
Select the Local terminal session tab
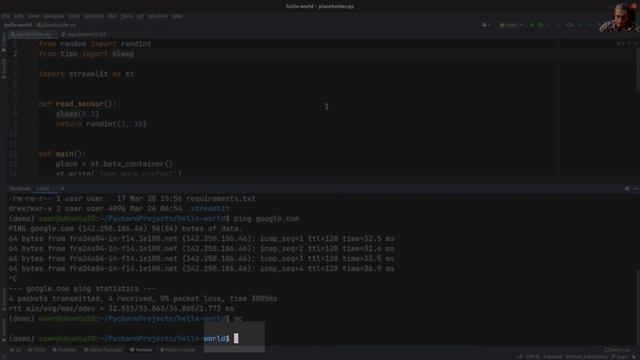tap(43, 189)
